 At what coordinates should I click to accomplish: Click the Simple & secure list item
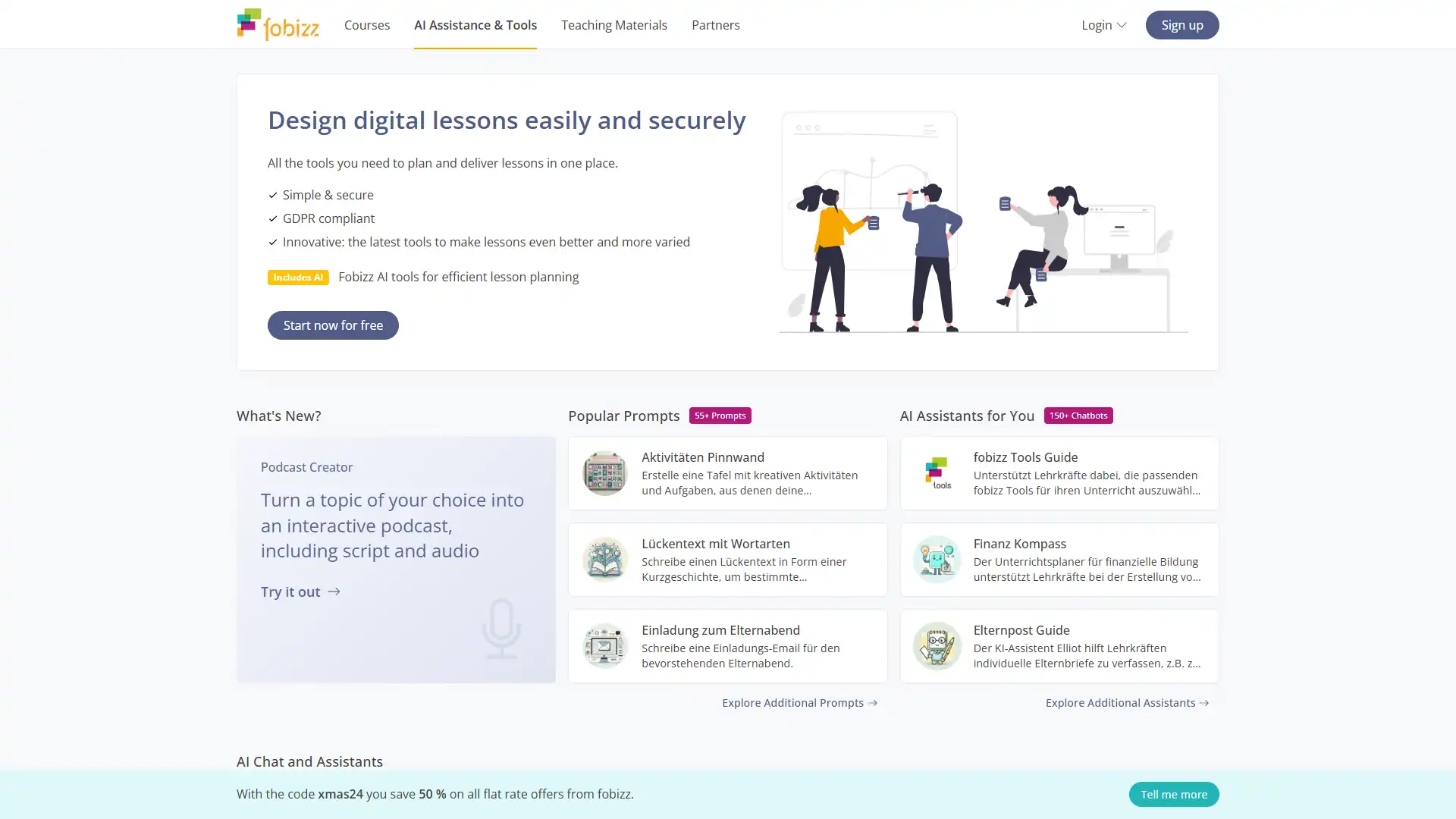pyautogui.click(x=328, y=195)
